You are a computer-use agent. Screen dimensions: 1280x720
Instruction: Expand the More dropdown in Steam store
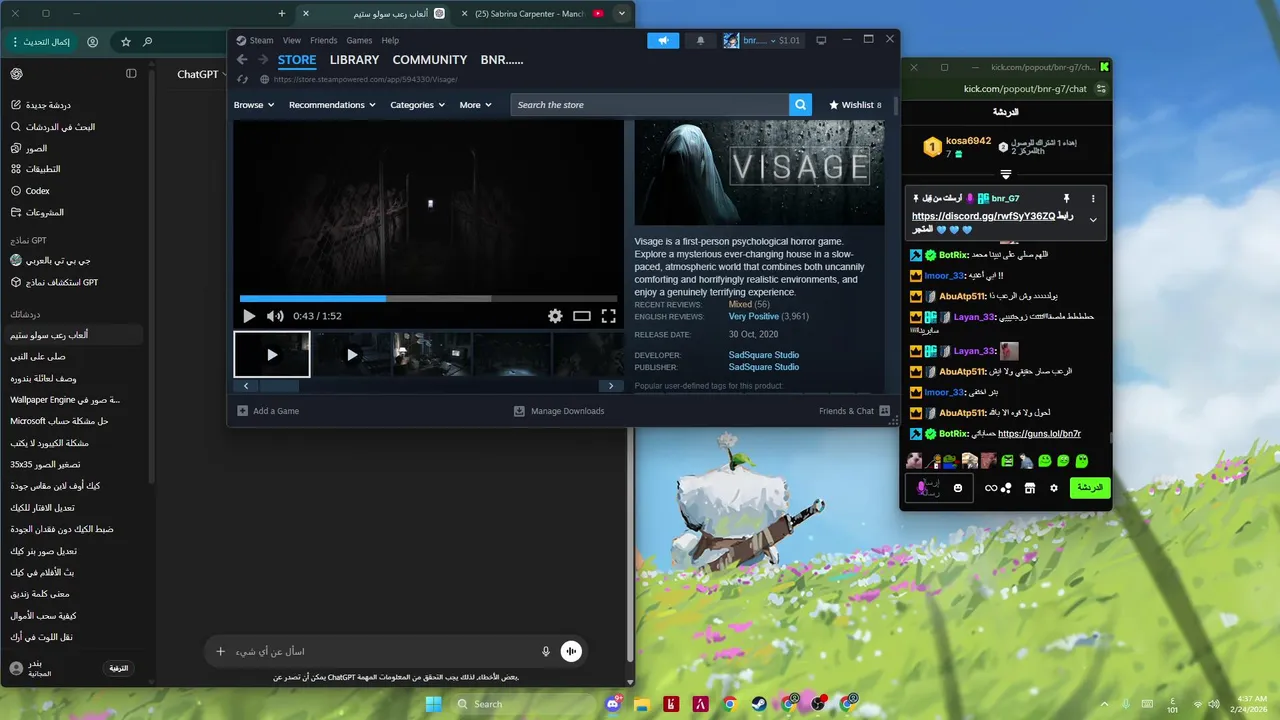click(475, 105)
